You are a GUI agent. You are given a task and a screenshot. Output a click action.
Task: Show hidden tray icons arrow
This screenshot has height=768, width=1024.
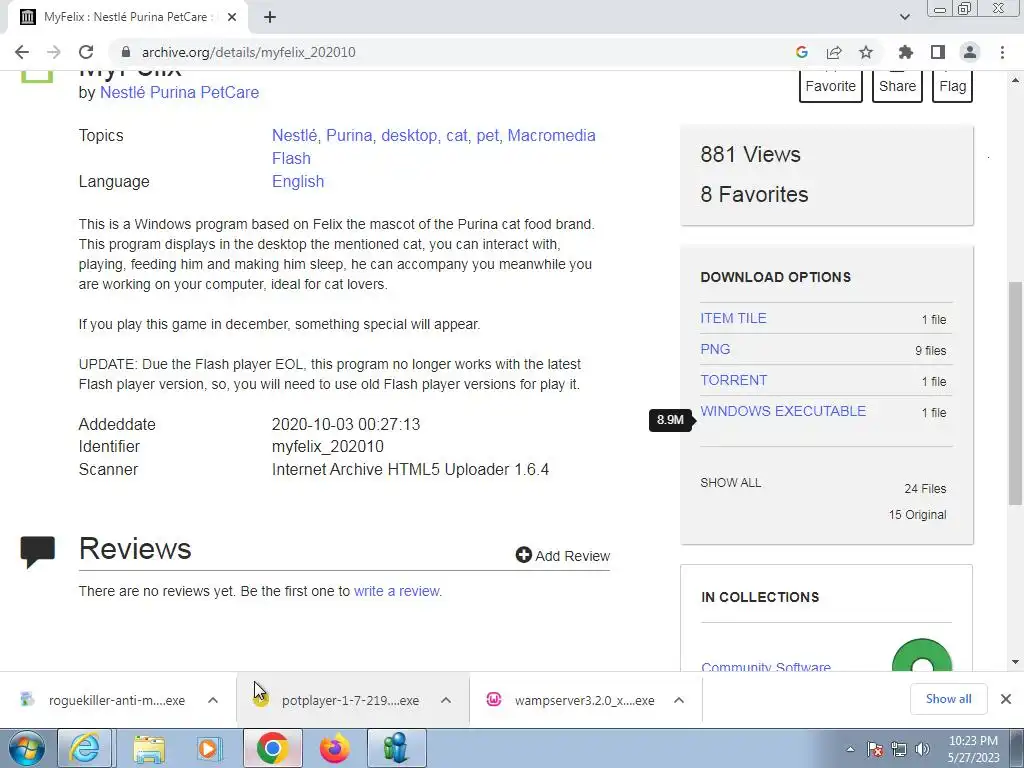[850, 749]
